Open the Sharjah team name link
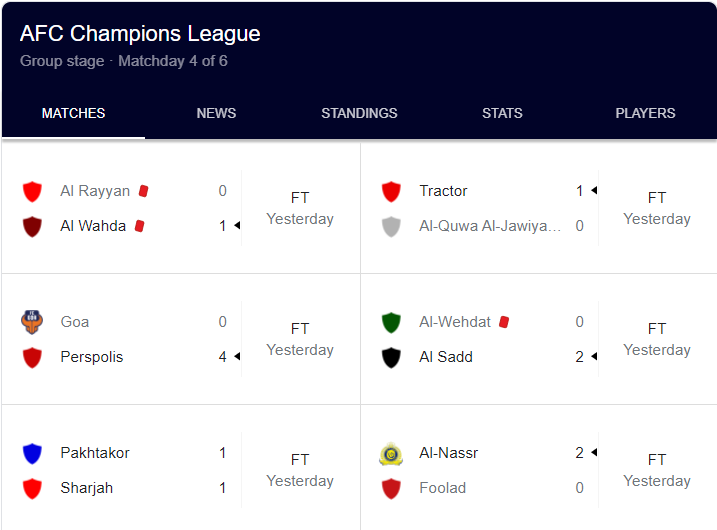Image resolution: width=717 pixels, height=530 pixels. [86, 488]
